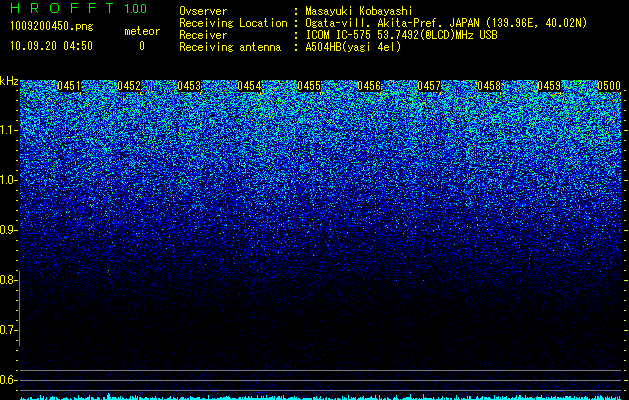The width and height of the screenshot is (629, 400).
Task: Click the 1.0.0 version number
Action: coord(135,9)
